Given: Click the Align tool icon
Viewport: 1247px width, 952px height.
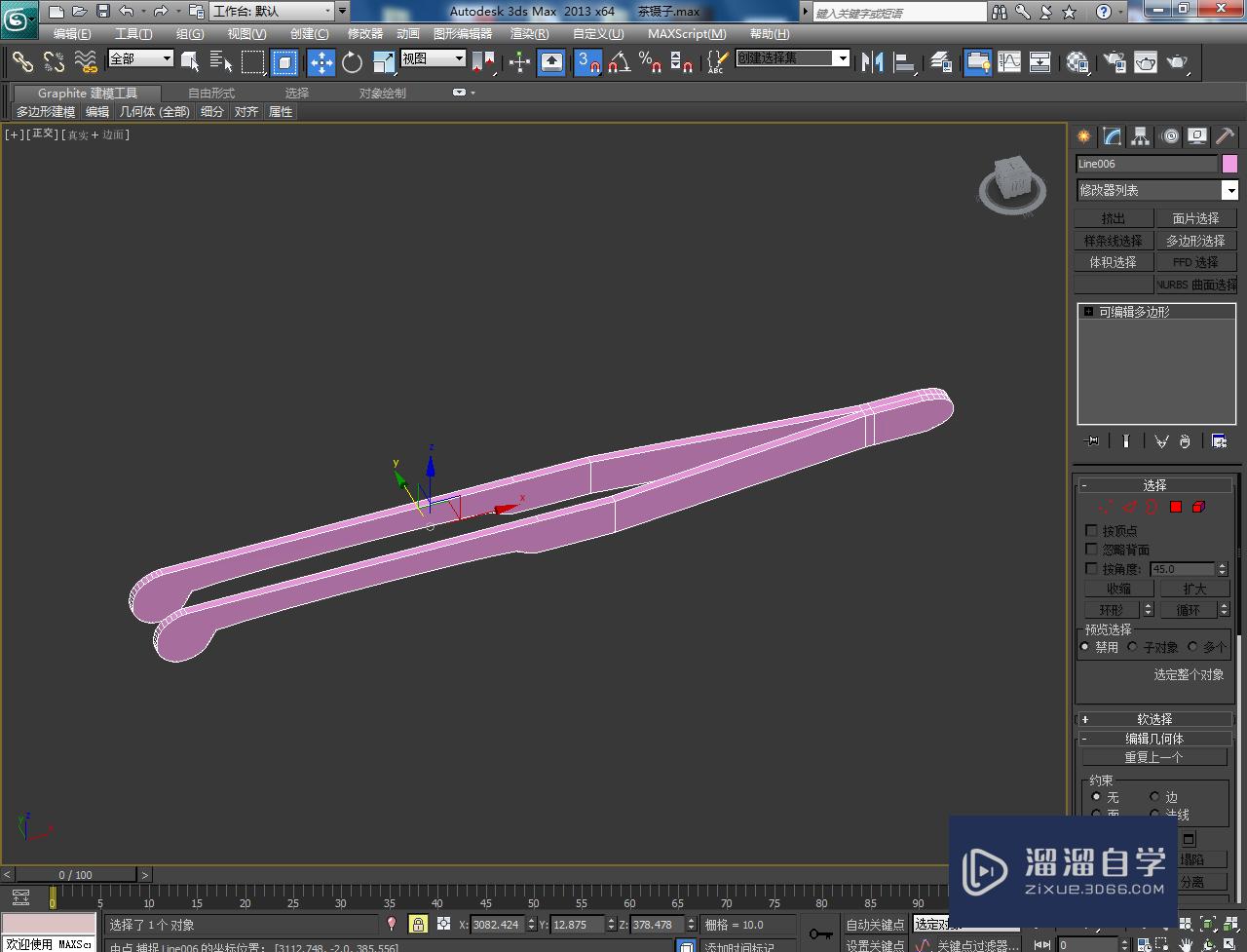Looking at the screenshot, I should 905,62.
